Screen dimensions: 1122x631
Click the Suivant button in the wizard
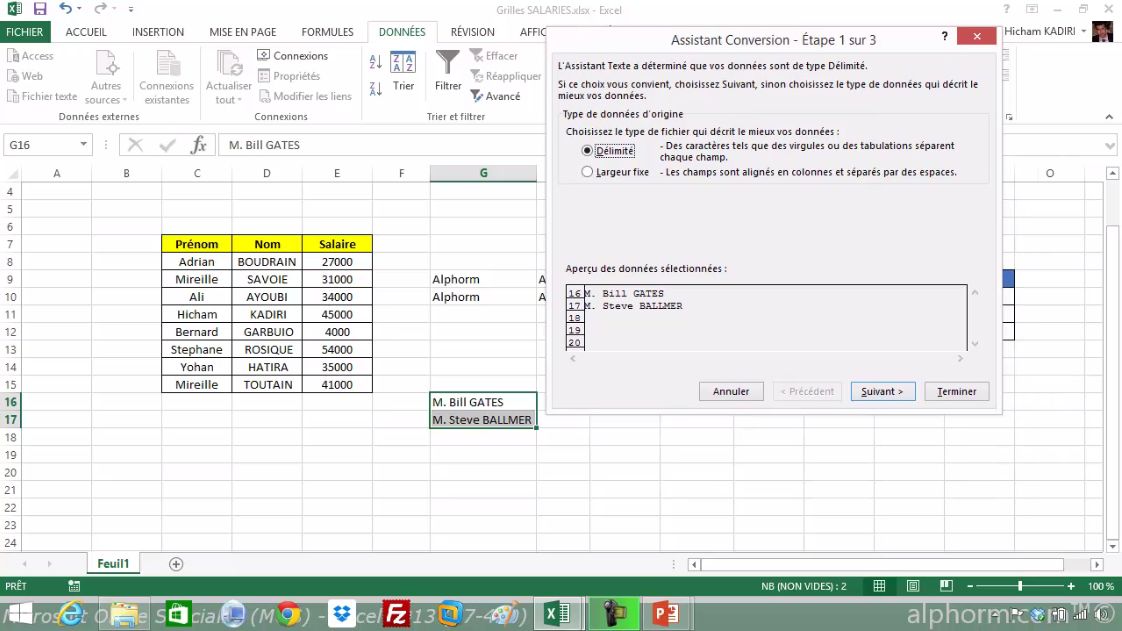click(882, 391)
